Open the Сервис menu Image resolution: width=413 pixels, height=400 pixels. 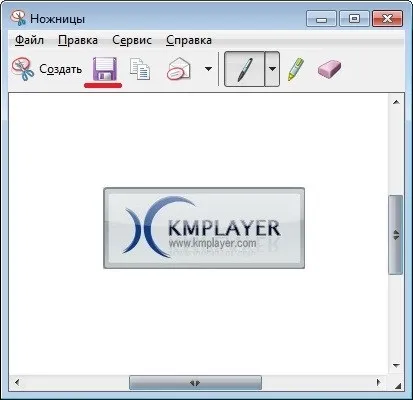pyautogui.click(x=132, y=40)
